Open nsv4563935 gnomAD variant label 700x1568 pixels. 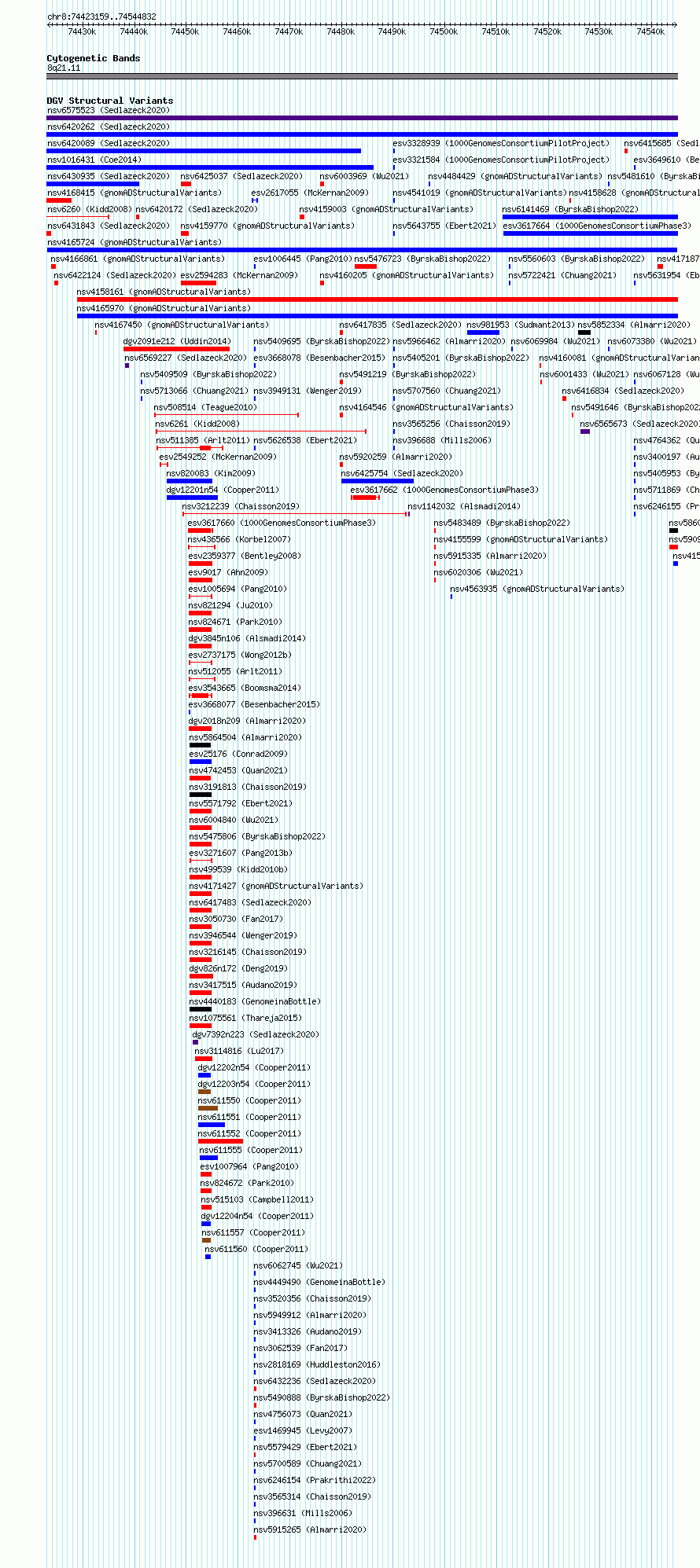[537, 589]
